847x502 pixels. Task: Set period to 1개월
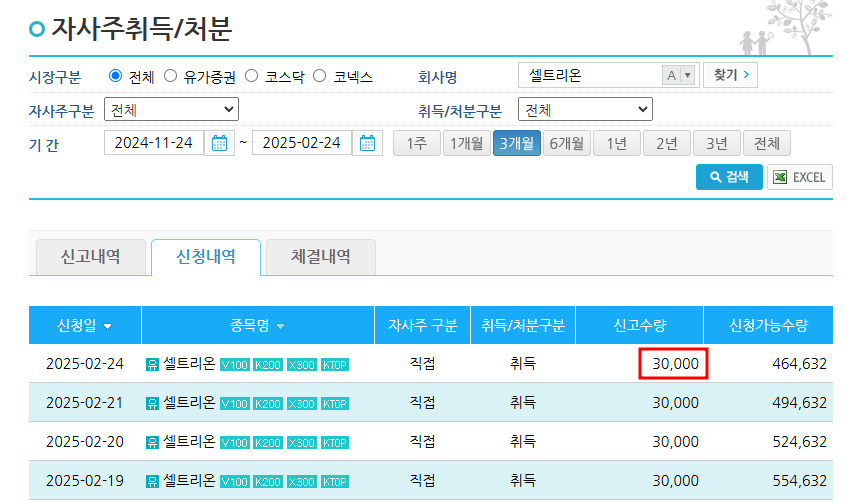pyautogui.click(x=467, y=143)
